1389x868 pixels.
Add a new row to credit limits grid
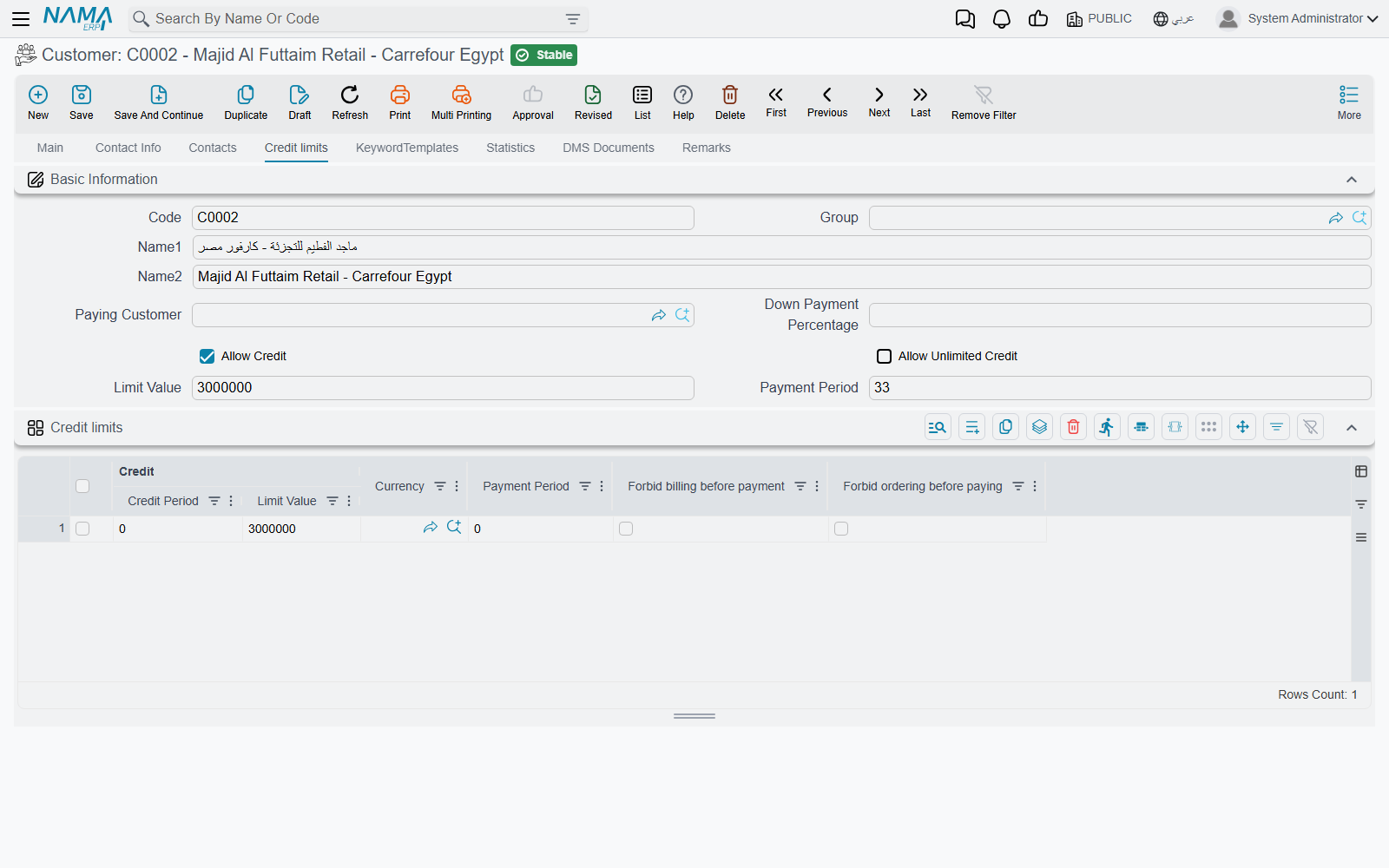(x=972, y=427)
